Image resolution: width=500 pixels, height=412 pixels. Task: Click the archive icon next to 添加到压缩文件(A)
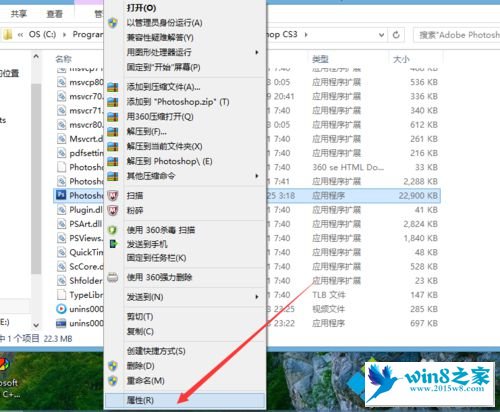coord(113,87)
